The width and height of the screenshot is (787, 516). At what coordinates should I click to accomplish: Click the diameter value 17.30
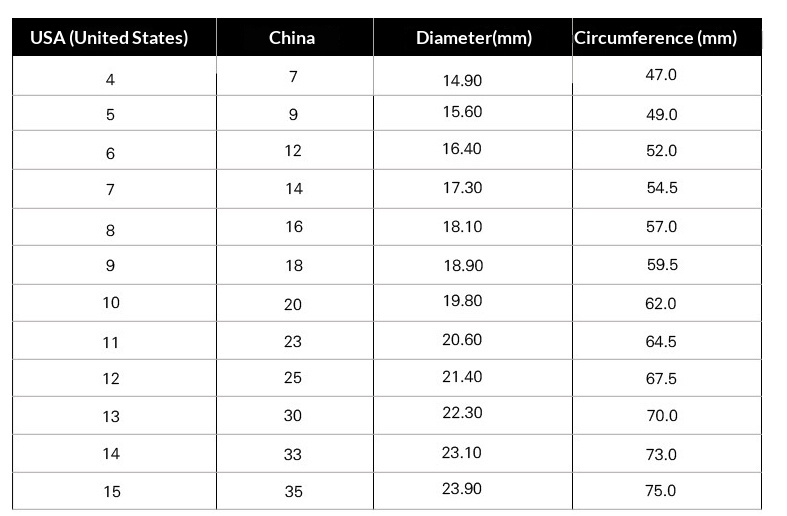(x=462, y=188)
